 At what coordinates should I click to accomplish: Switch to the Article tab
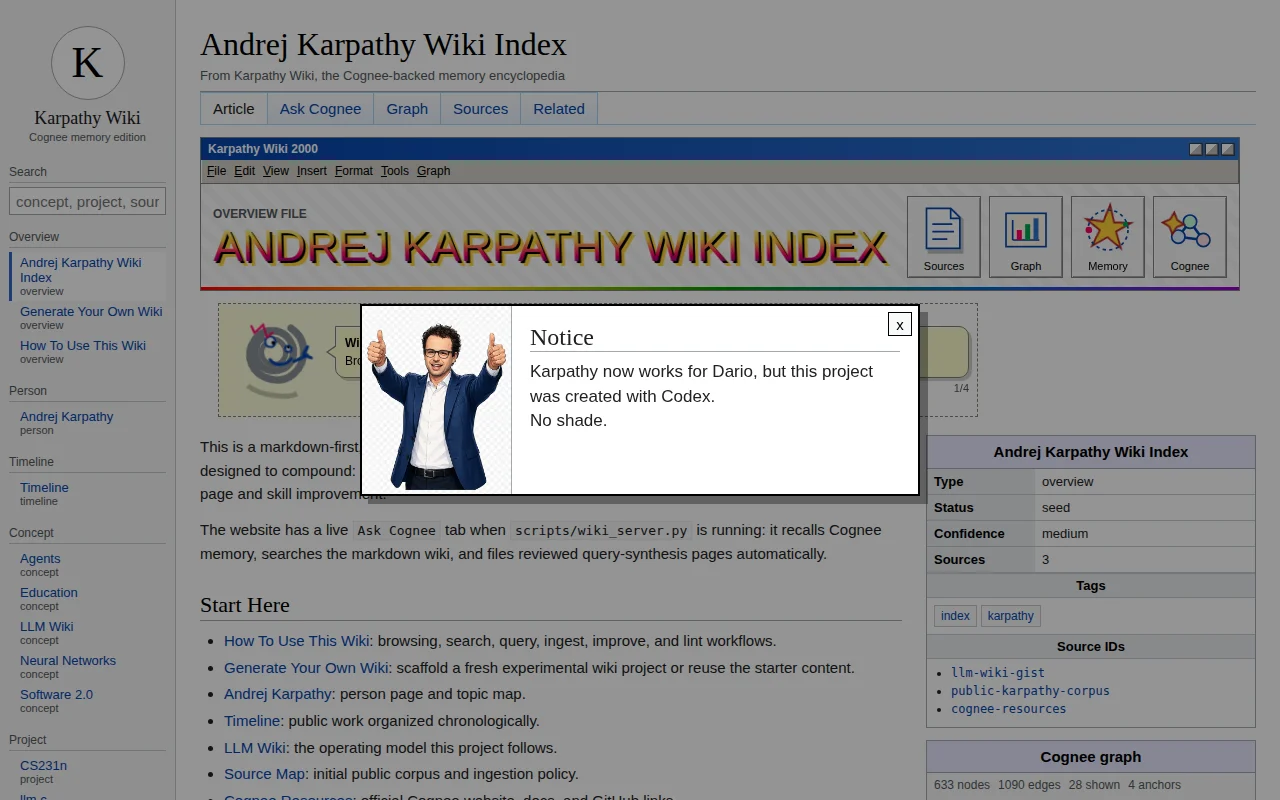[234, 109]
